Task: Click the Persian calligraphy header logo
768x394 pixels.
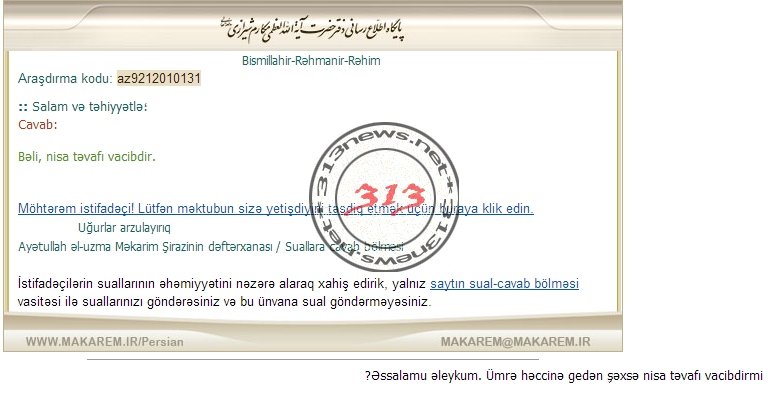Action: [x=312, y=29]
